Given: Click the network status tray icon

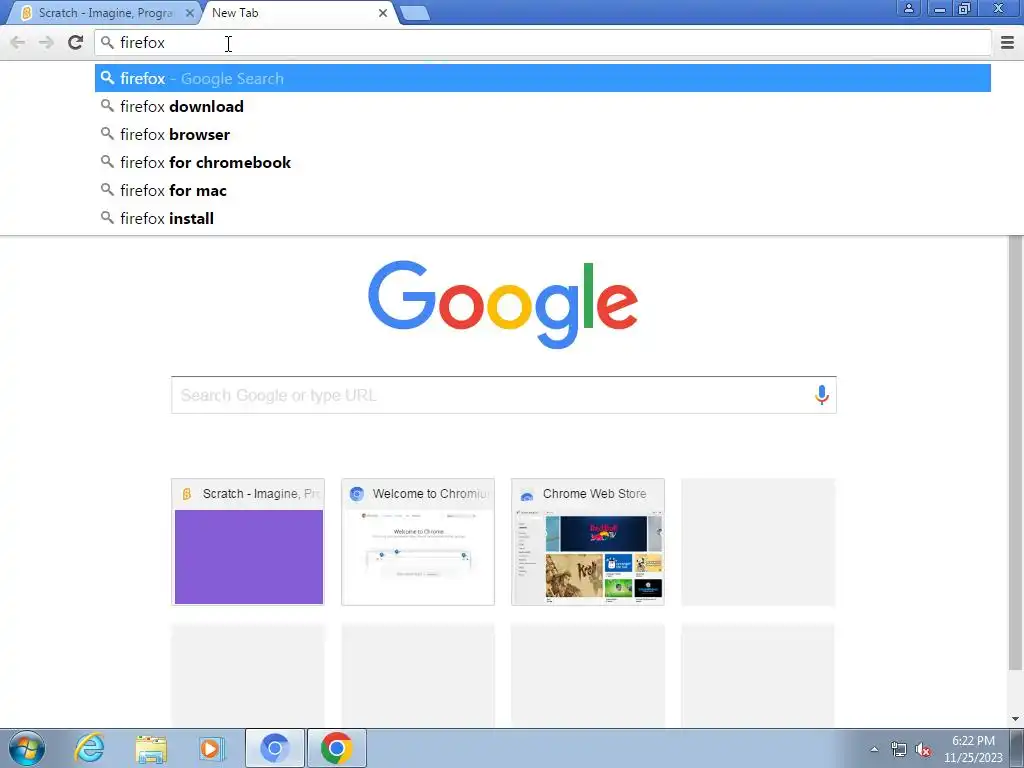Looking at the screenshot, I should click(899, 749).
